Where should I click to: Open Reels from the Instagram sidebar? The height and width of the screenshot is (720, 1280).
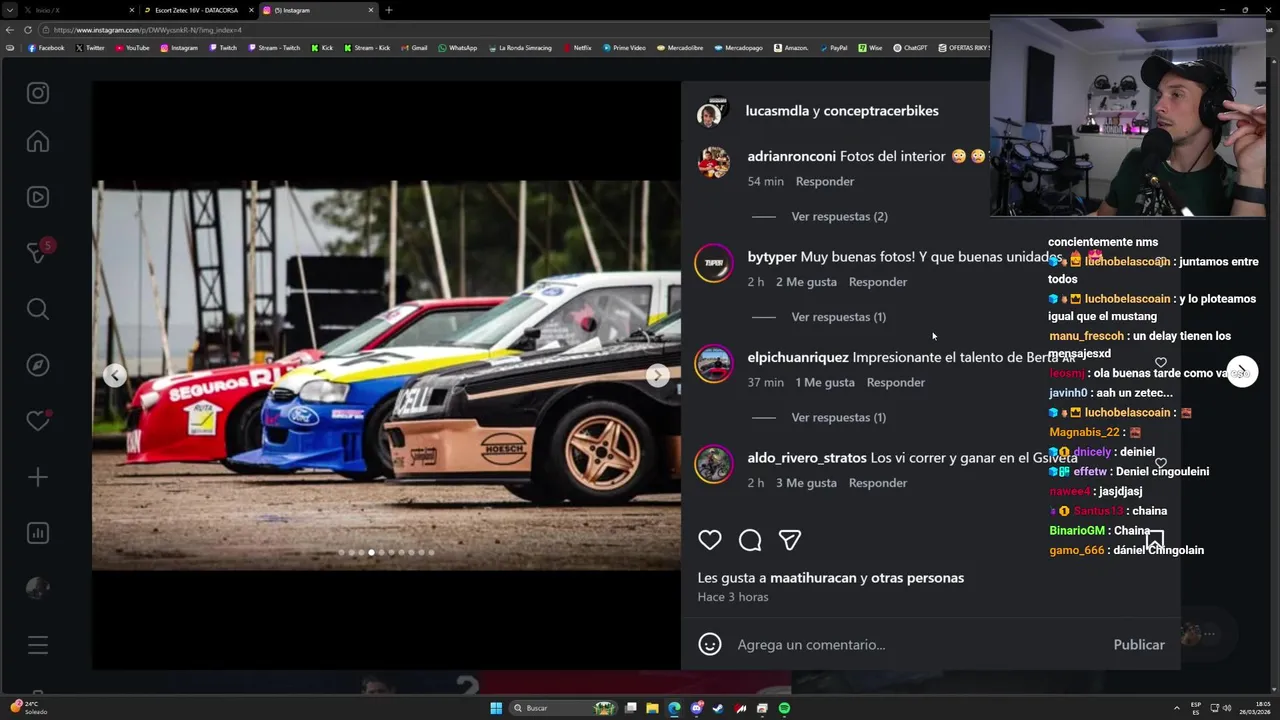tap(38, 197)
